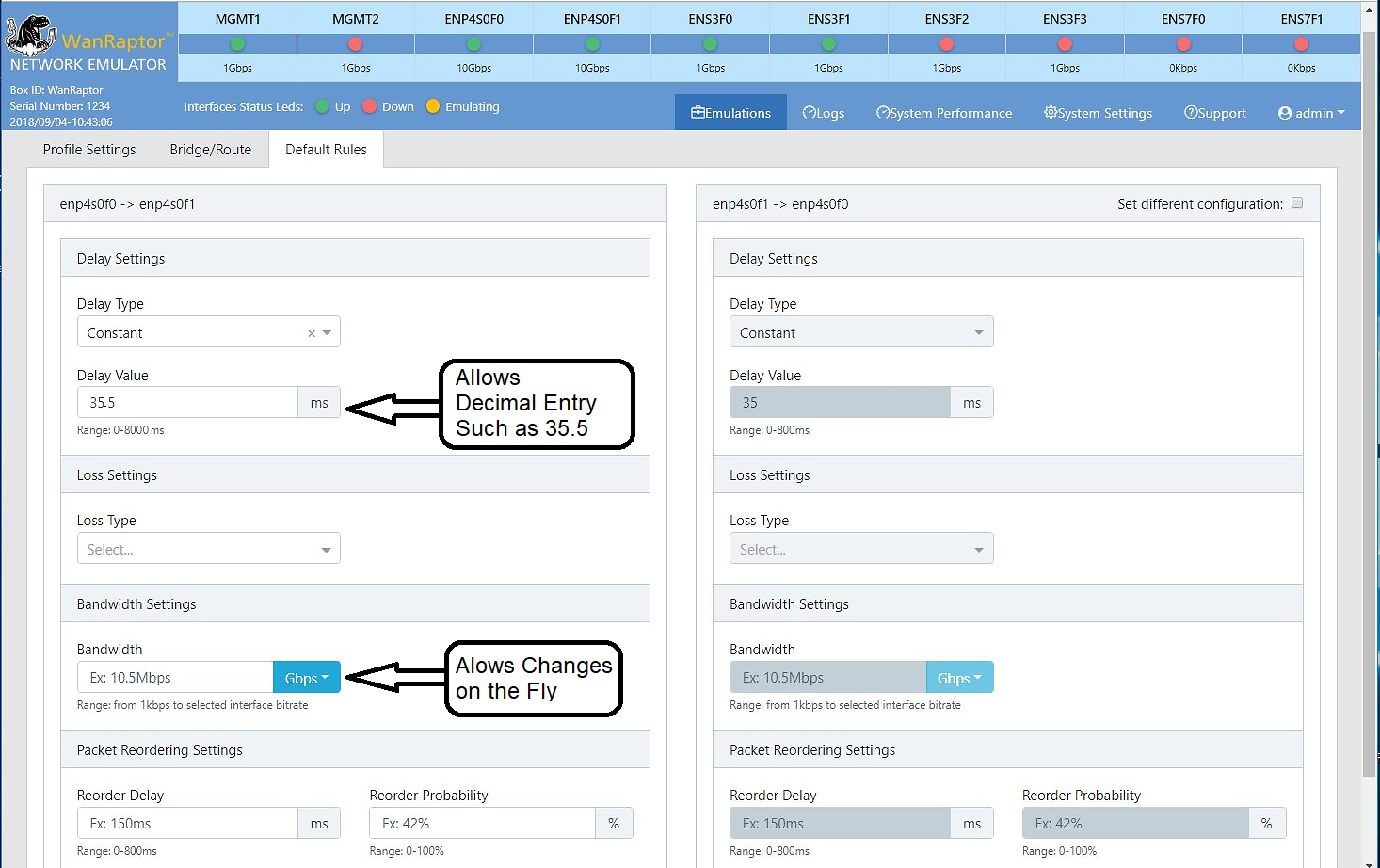This screenshot has width=1380, height=868.
Task: Switch to the Profile Settings tab
Action: [88, 149]
